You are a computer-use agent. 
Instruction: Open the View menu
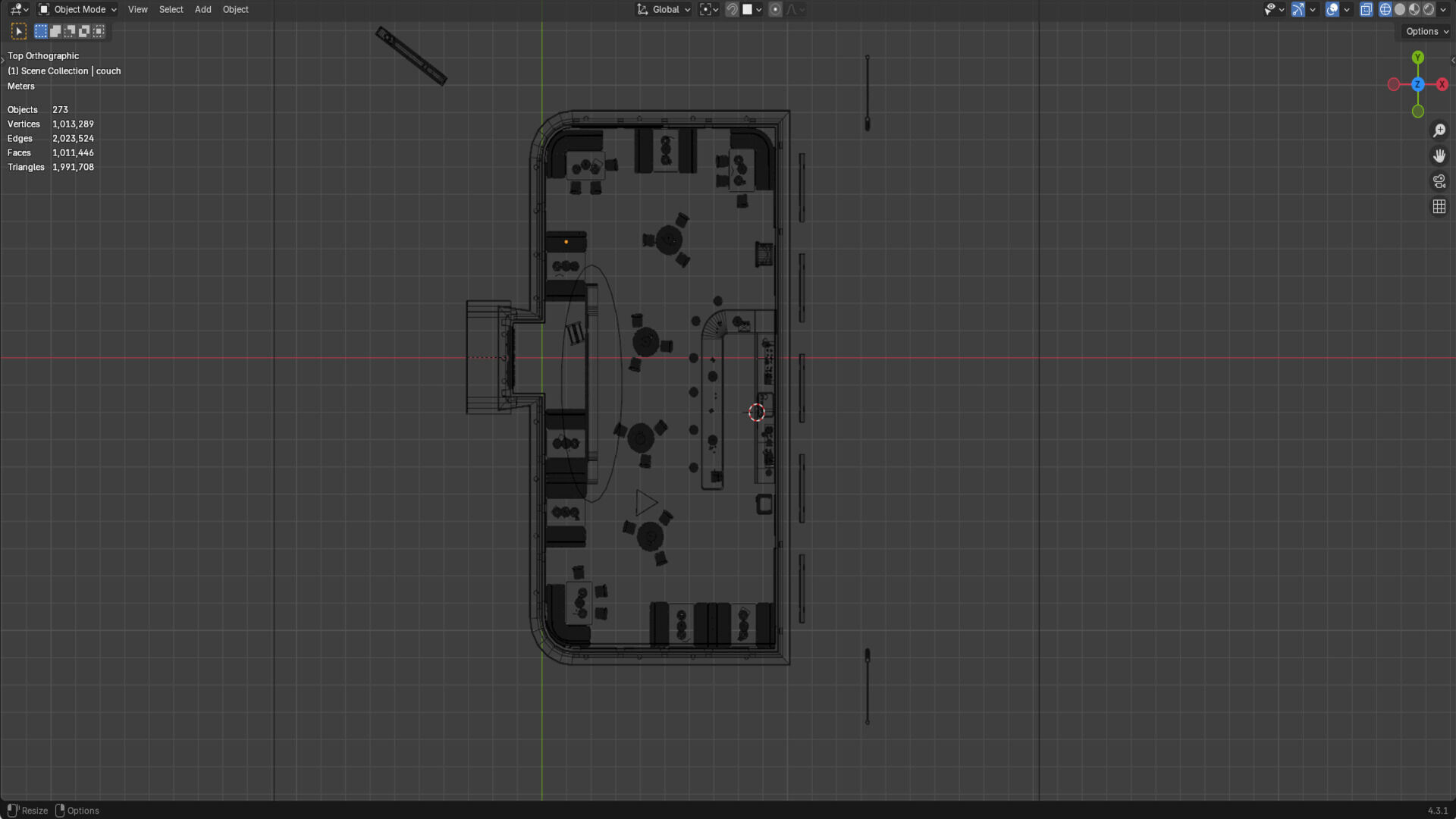pyautogui.click(x=137, y=10)
